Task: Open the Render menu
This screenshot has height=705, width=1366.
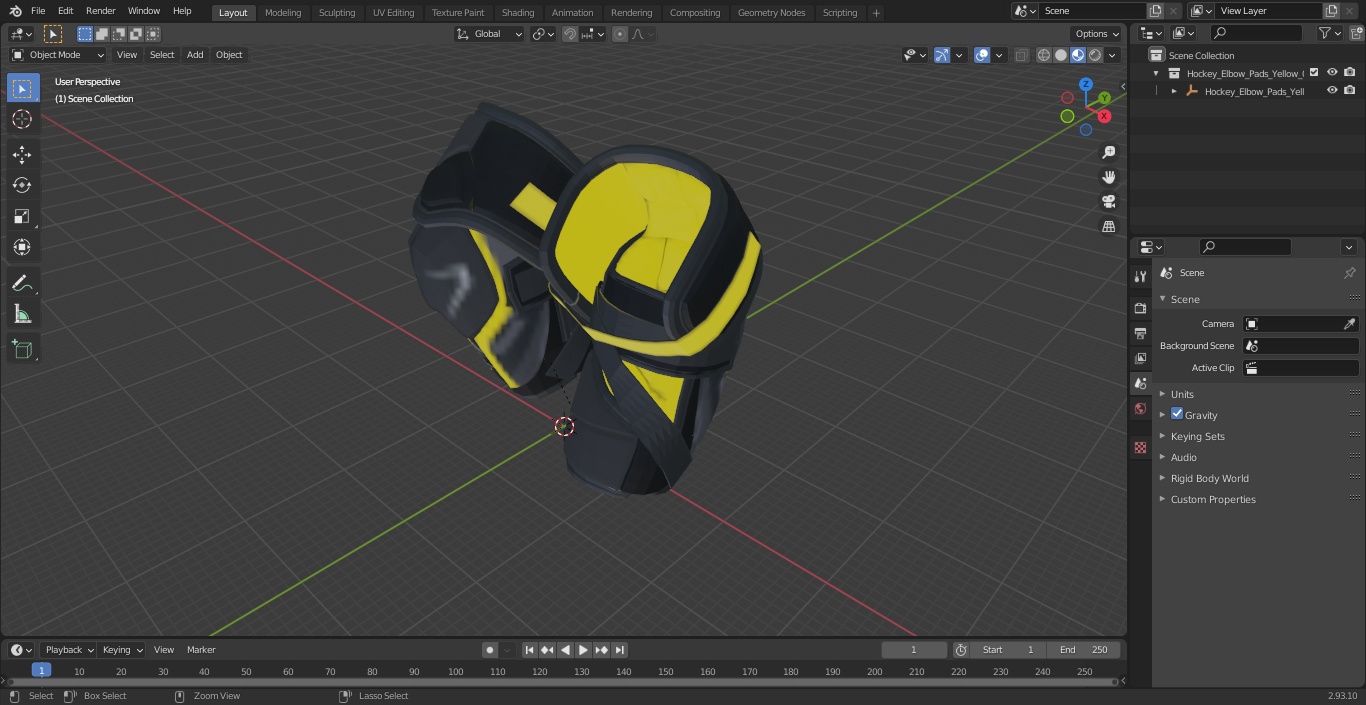Action: click(x=100, y=11)
